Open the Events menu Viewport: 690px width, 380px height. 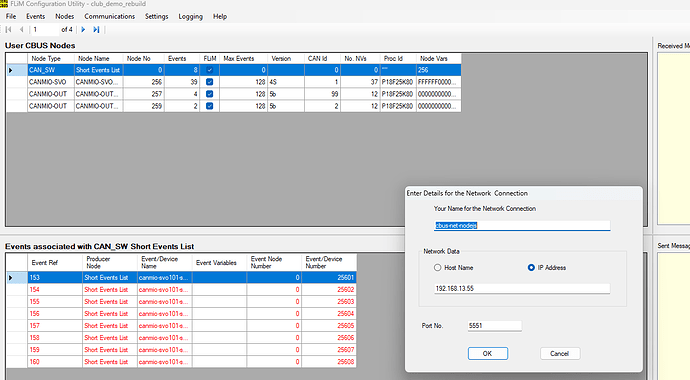(35, 16)
